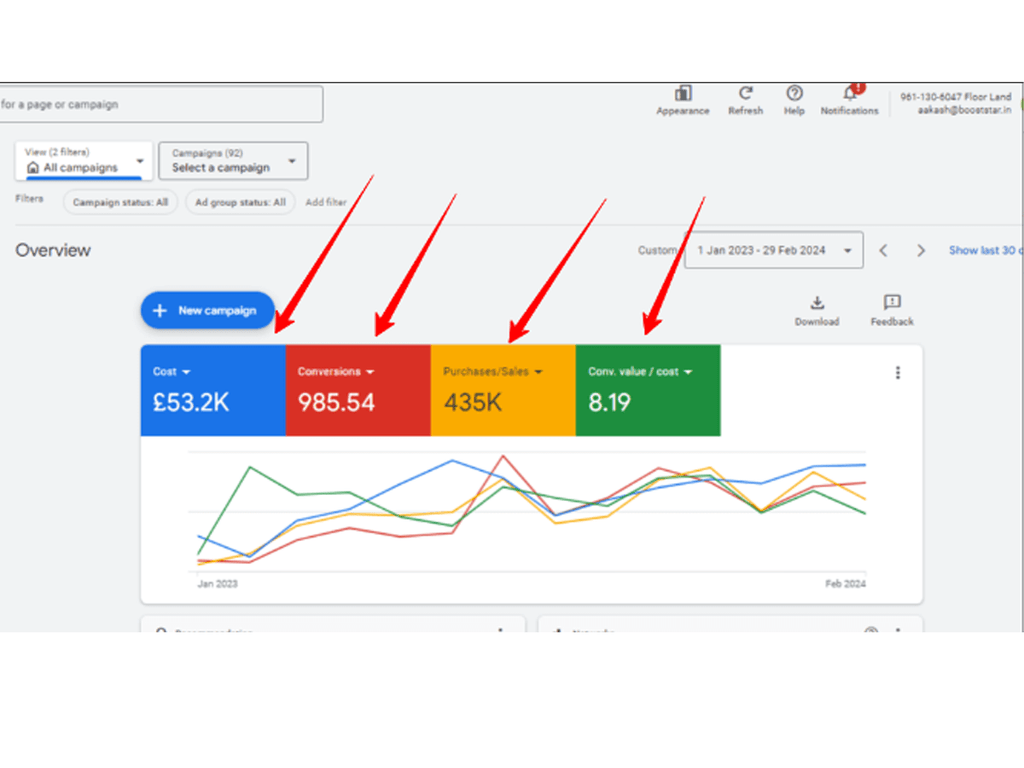Click the Show last 30 days link
This screenshot has width=1024, height=768.
(984, 251)
